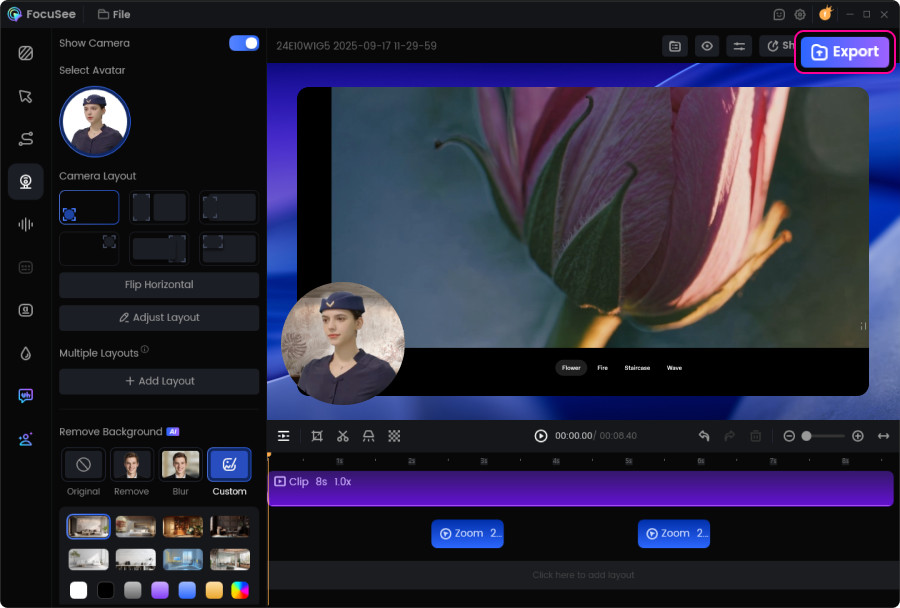Viewport: 900px width, 608px height.
Task: Open the background settings panel in sidebar
Action: click(x=26, y=53)
